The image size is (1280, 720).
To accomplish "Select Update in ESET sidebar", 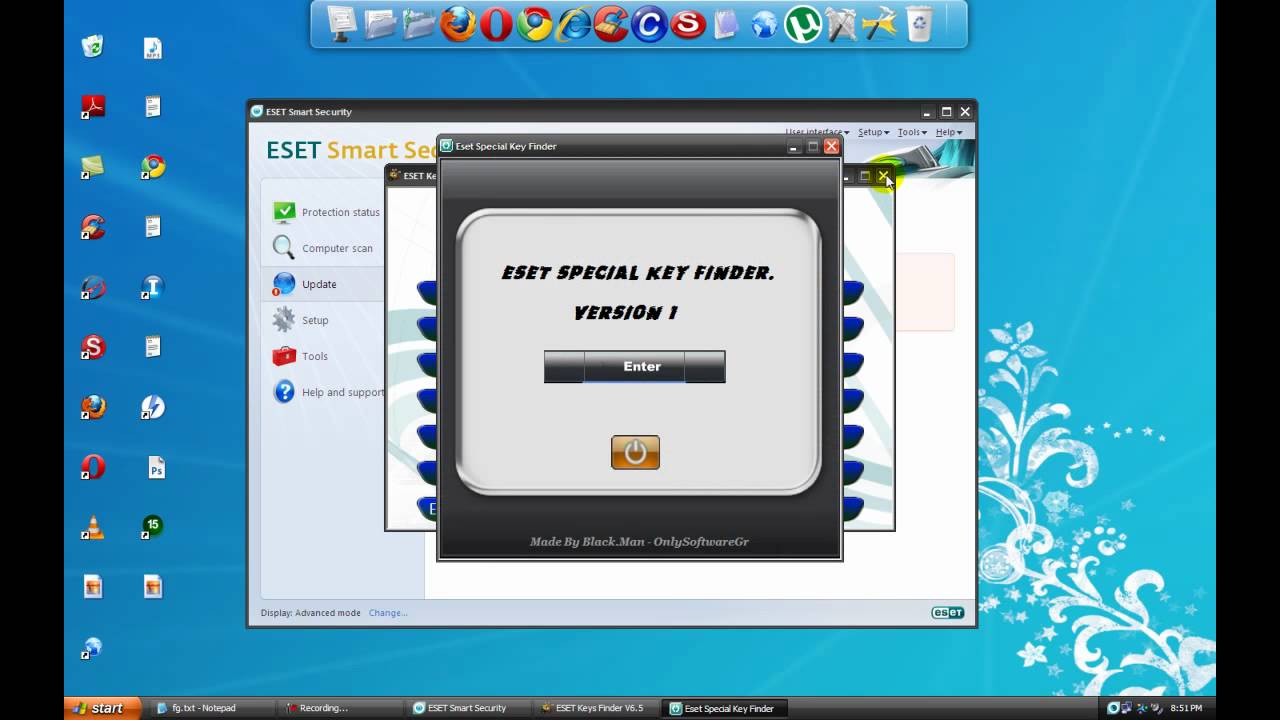I will pos(322,284).
